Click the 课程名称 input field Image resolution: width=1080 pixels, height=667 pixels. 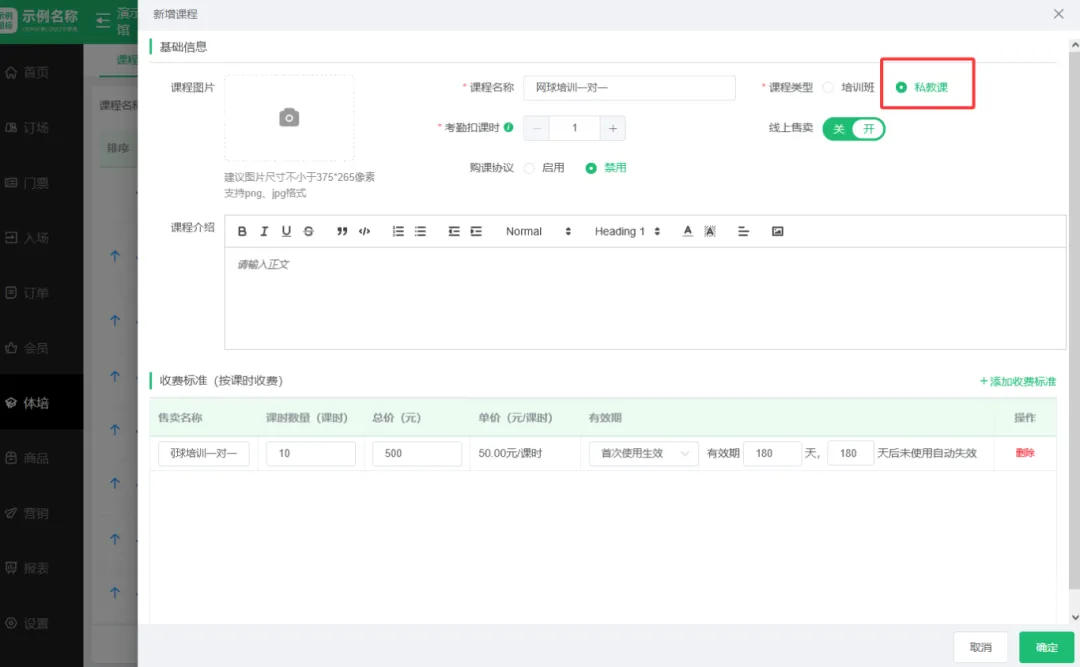[x=629, y=88]
